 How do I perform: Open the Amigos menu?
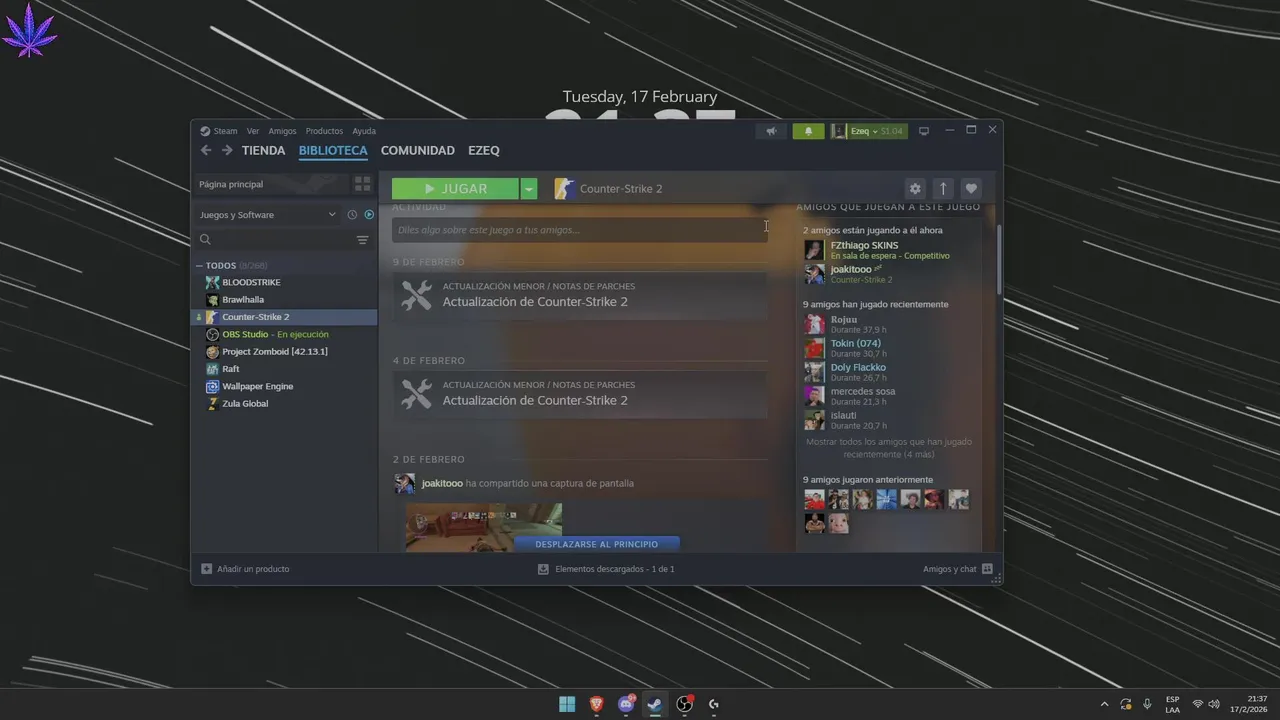(282, 131)
